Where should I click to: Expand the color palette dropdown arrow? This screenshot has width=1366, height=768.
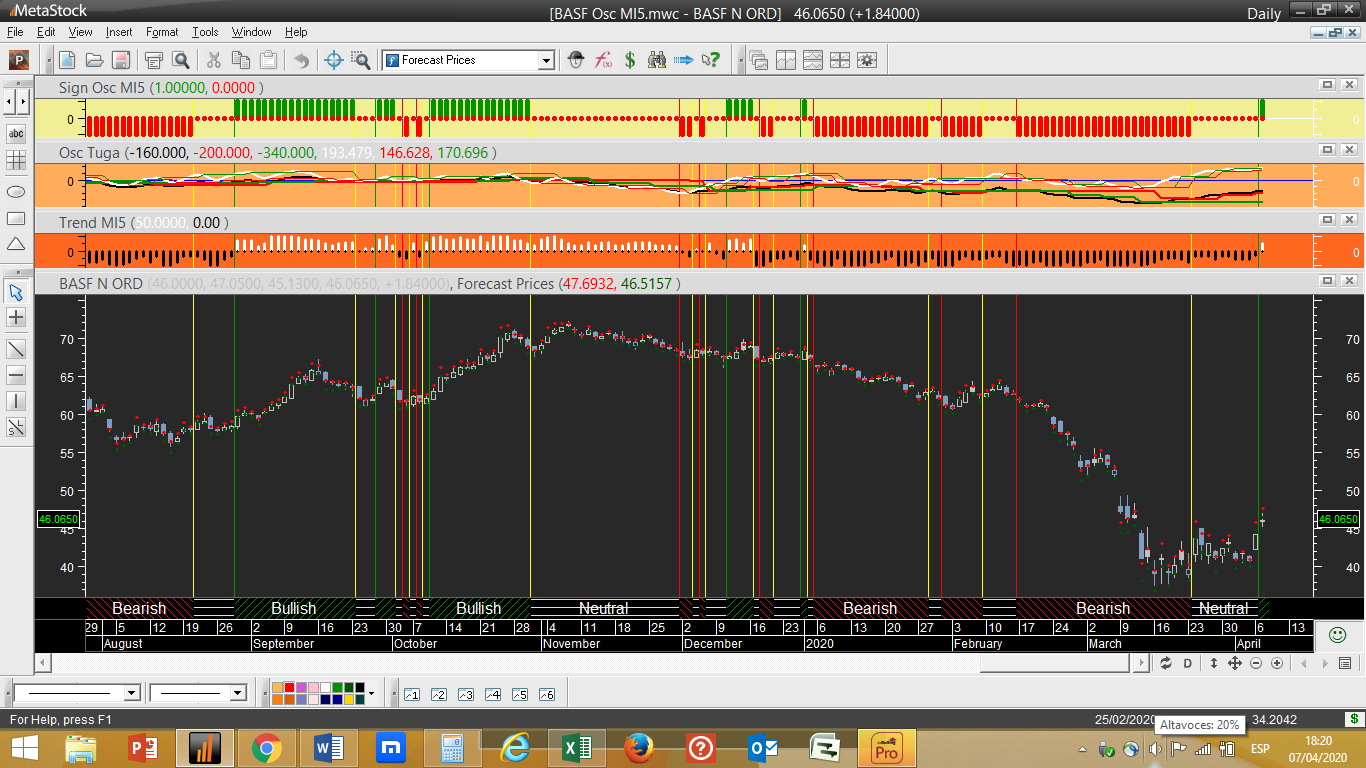(371, 693)
